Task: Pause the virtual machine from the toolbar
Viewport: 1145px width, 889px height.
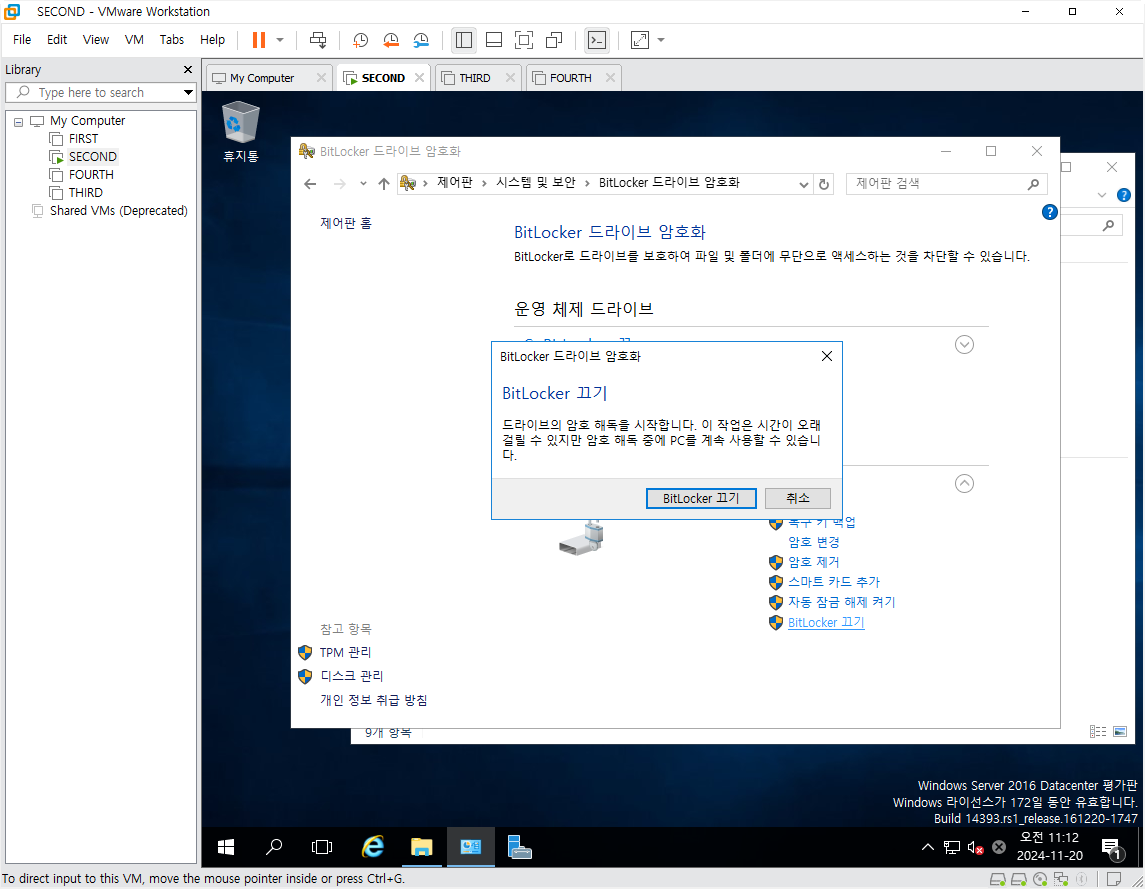Action: [259, 40]
